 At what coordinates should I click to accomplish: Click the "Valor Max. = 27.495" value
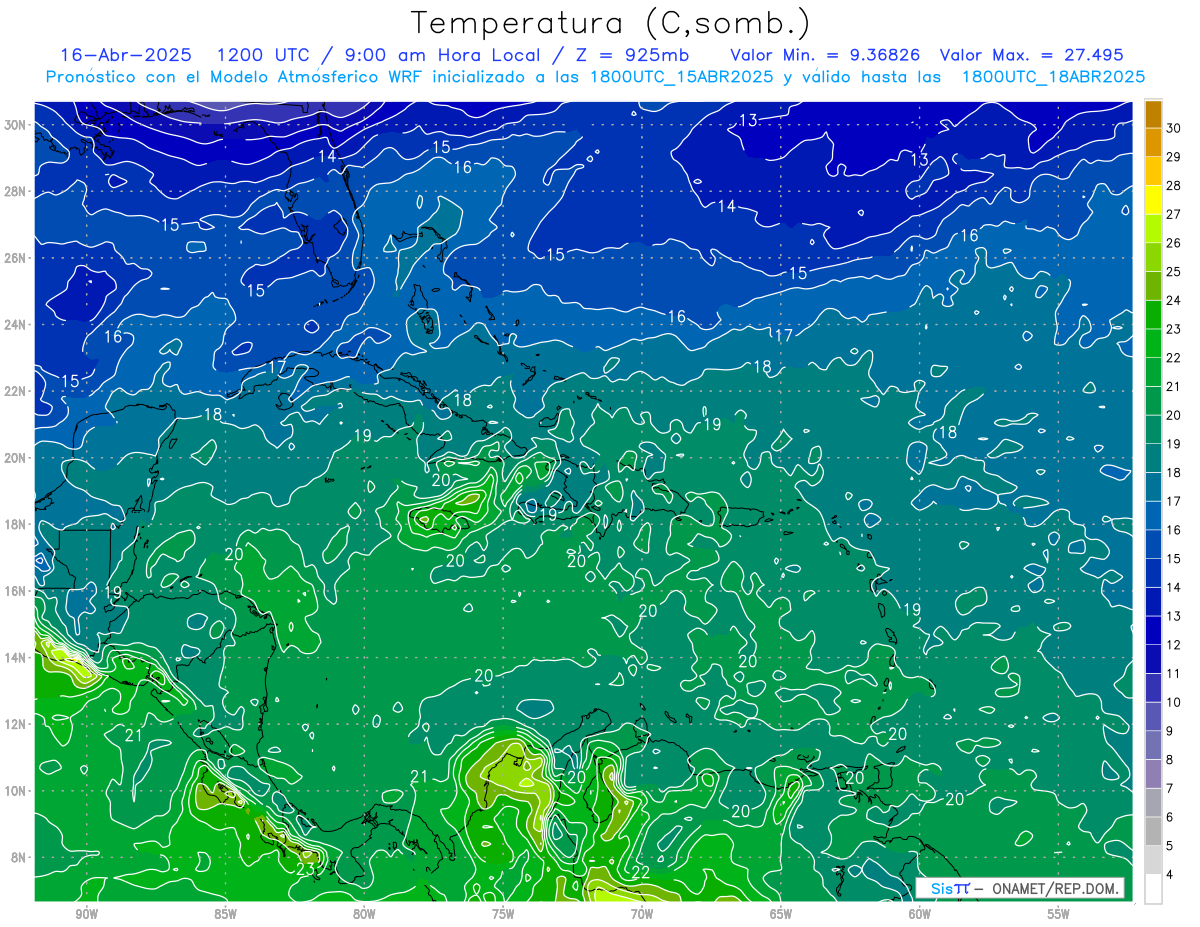[1031, 55]
